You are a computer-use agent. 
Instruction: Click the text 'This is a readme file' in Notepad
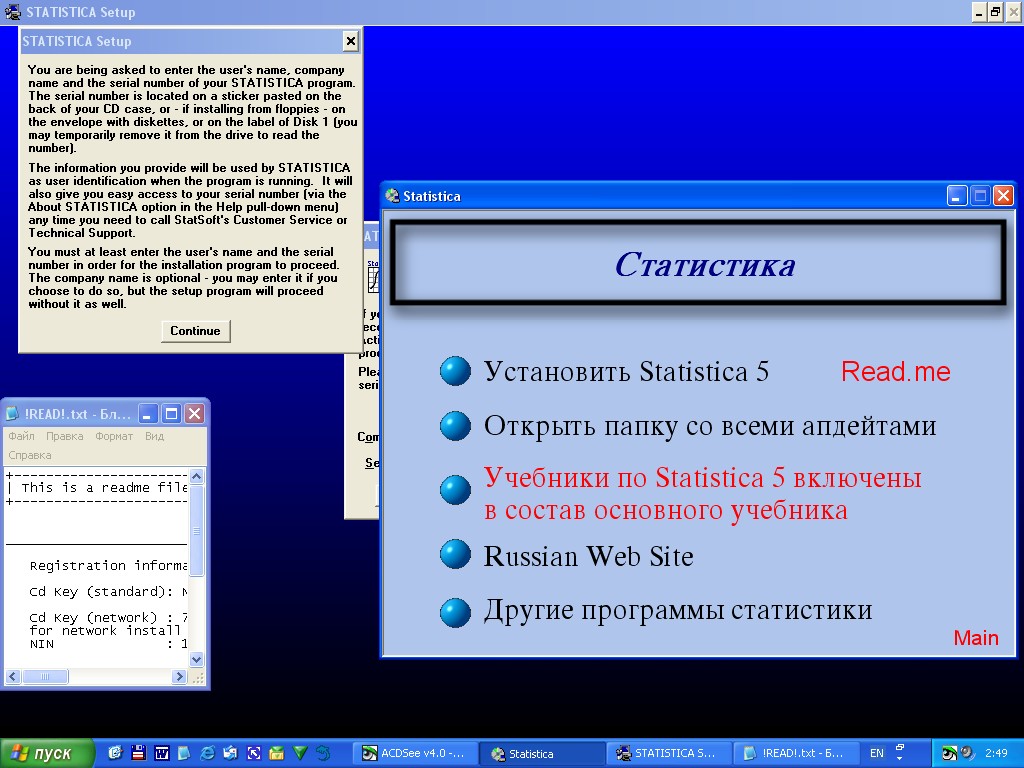(104, 487)
